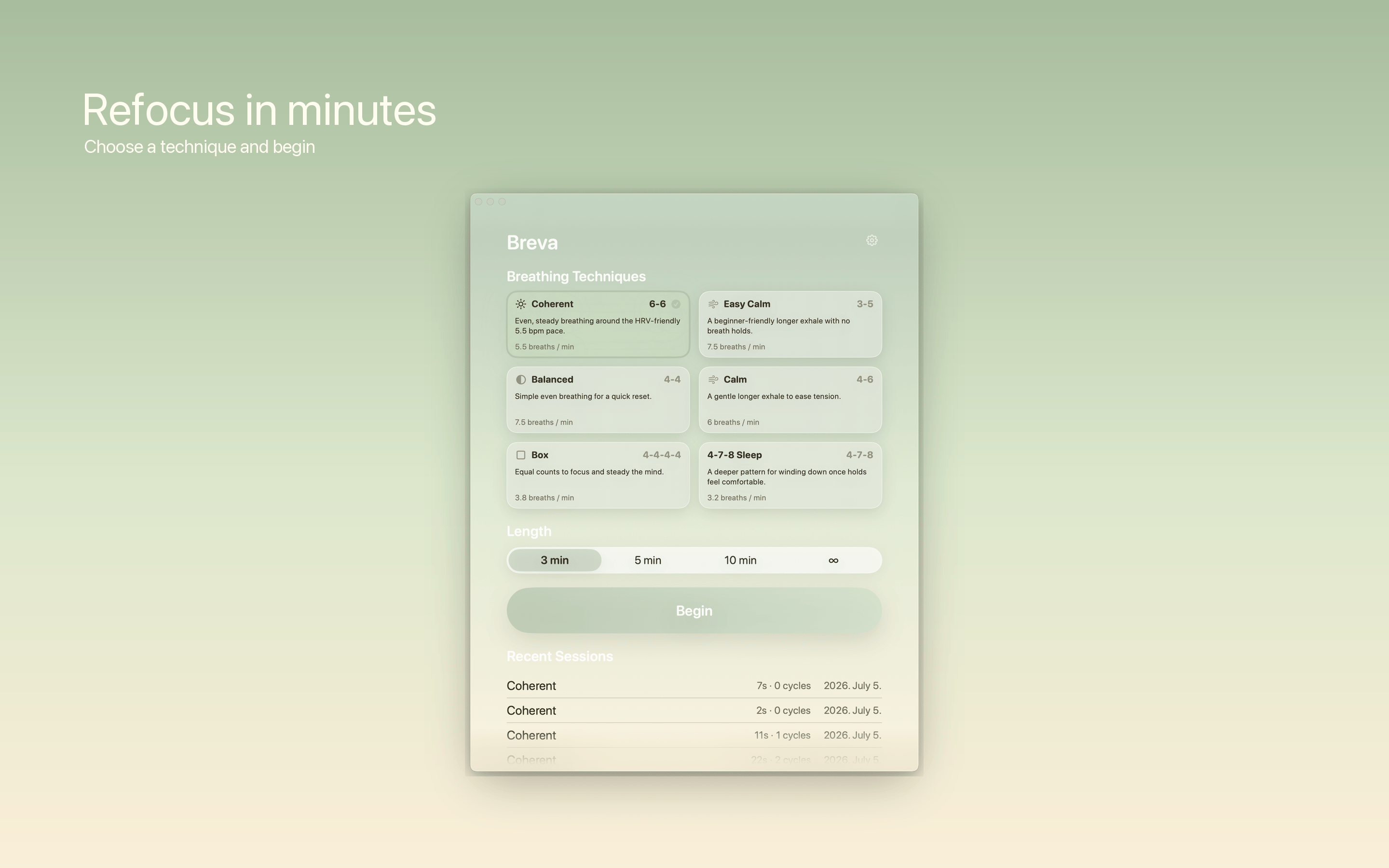Open the Coherent session lasting 11s
The image size is (1389, 868).
tap(694, 735)
